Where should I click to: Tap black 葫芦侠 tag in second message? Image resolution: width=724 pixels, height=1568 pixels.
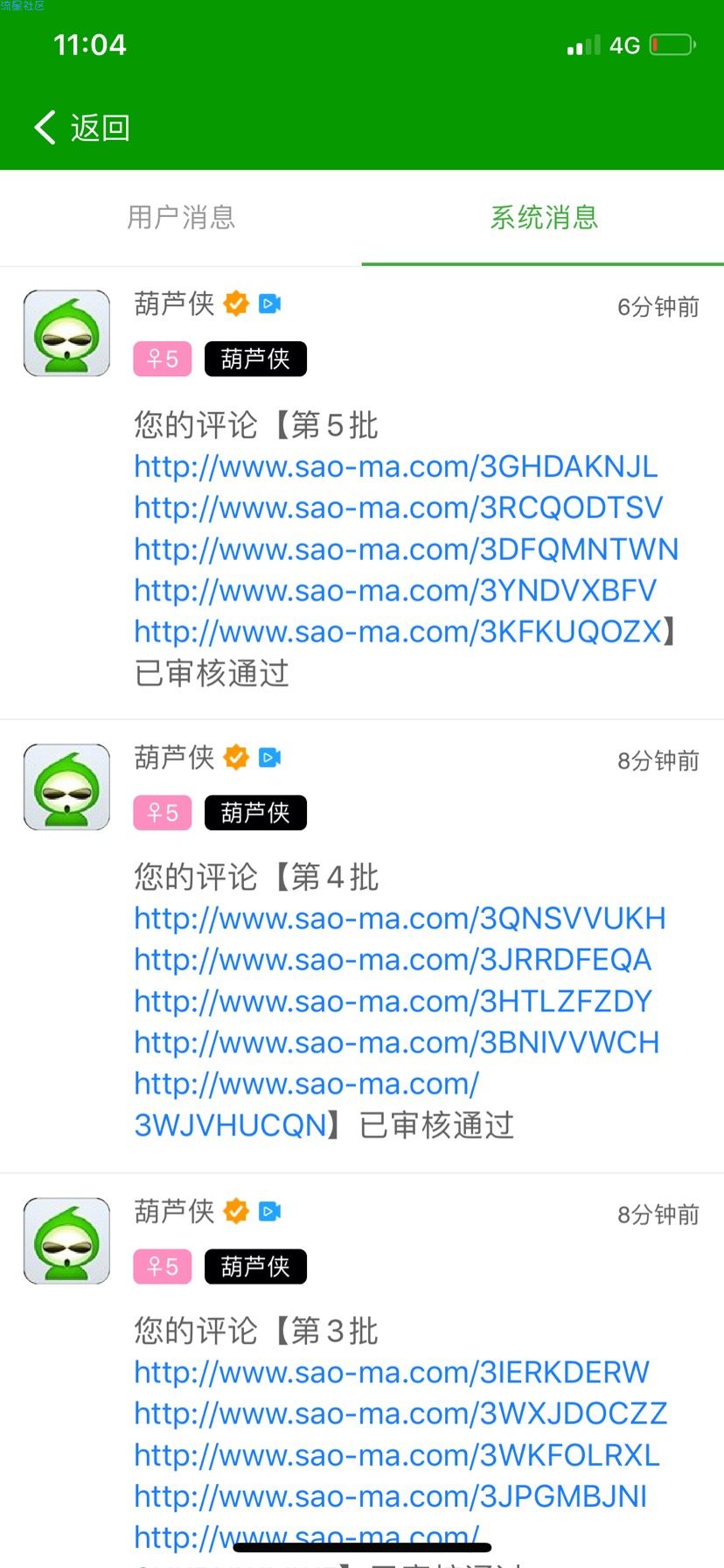[x=255, y=813]
